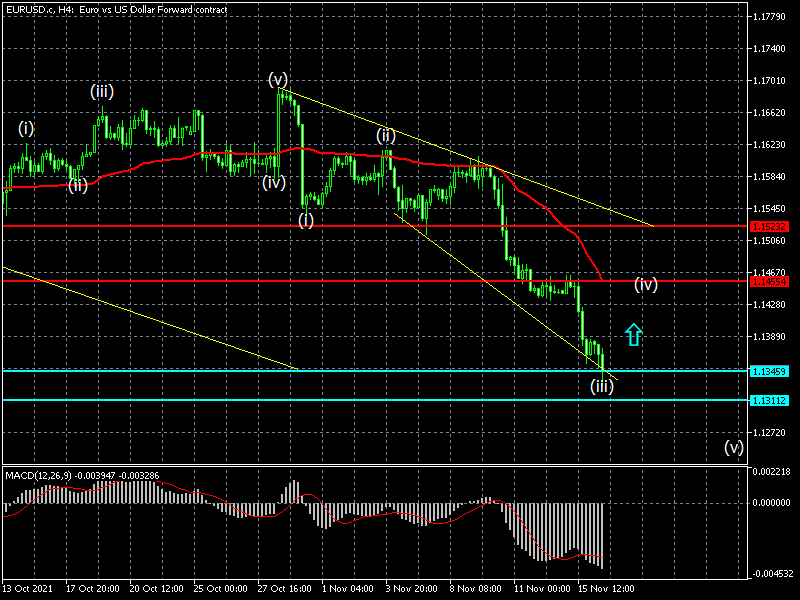Click the (v) label at bottom right
This screenshot has width=800, height=600.
(734, 447)
